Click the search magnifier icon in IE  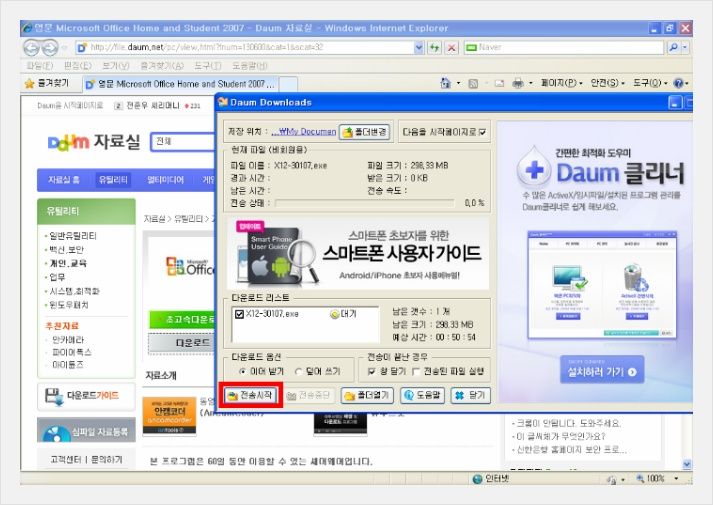coord(673,47)
